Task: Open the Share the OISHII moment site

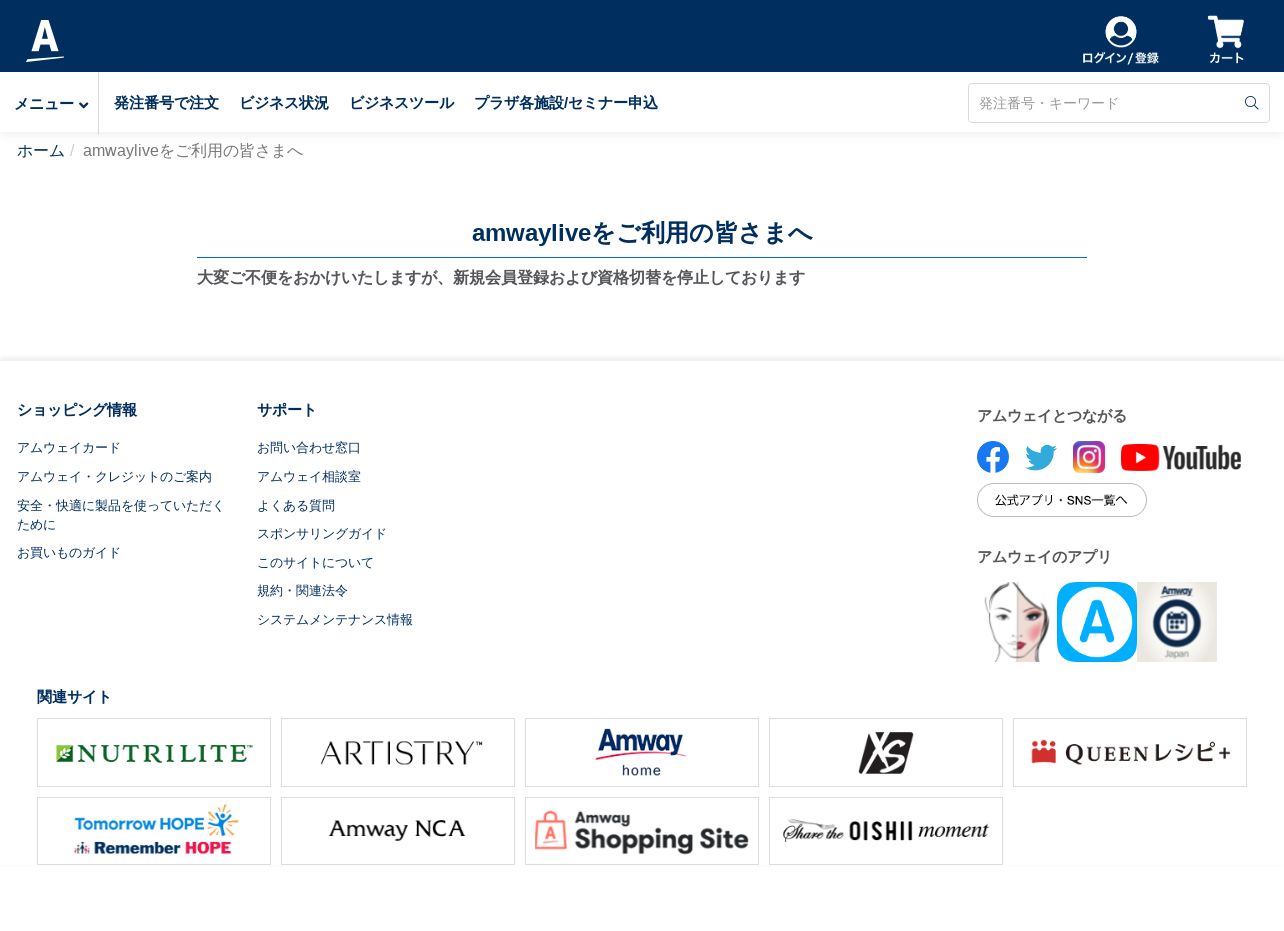Action: (x=886, y=831)
